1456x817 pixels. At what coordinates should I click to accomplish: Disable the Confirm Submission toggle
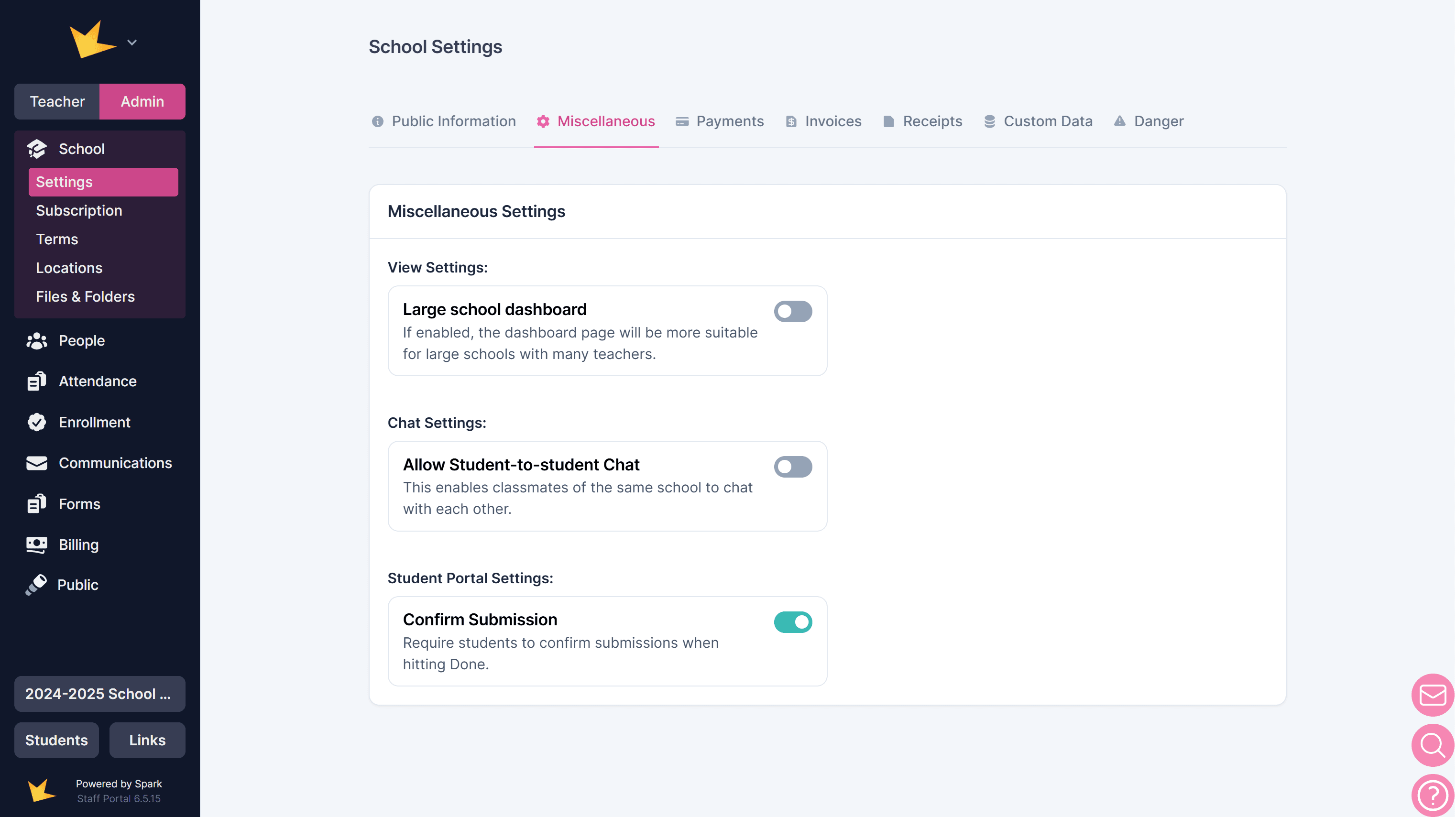[x=792, y=622]
